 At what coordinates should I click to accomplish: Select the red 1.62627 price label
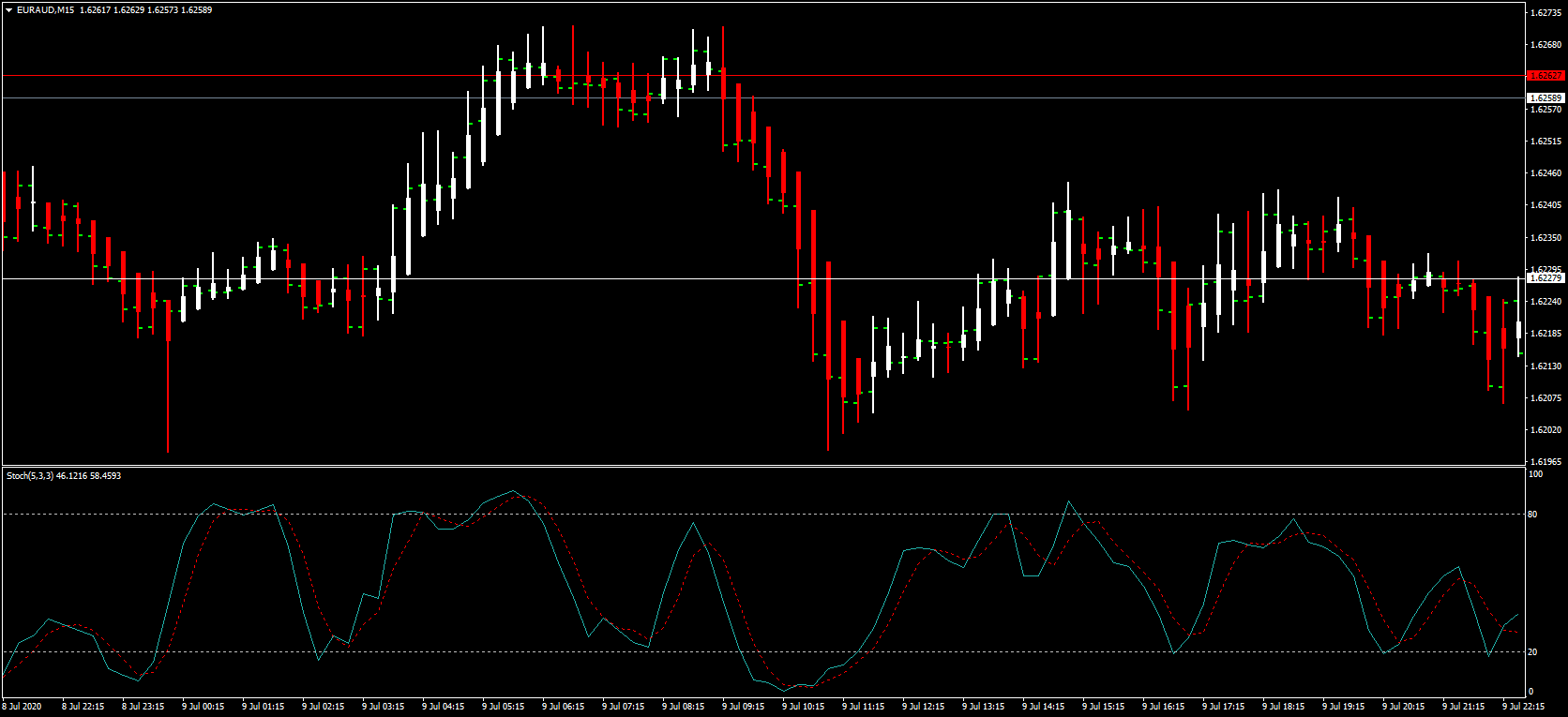(1545, 76)
